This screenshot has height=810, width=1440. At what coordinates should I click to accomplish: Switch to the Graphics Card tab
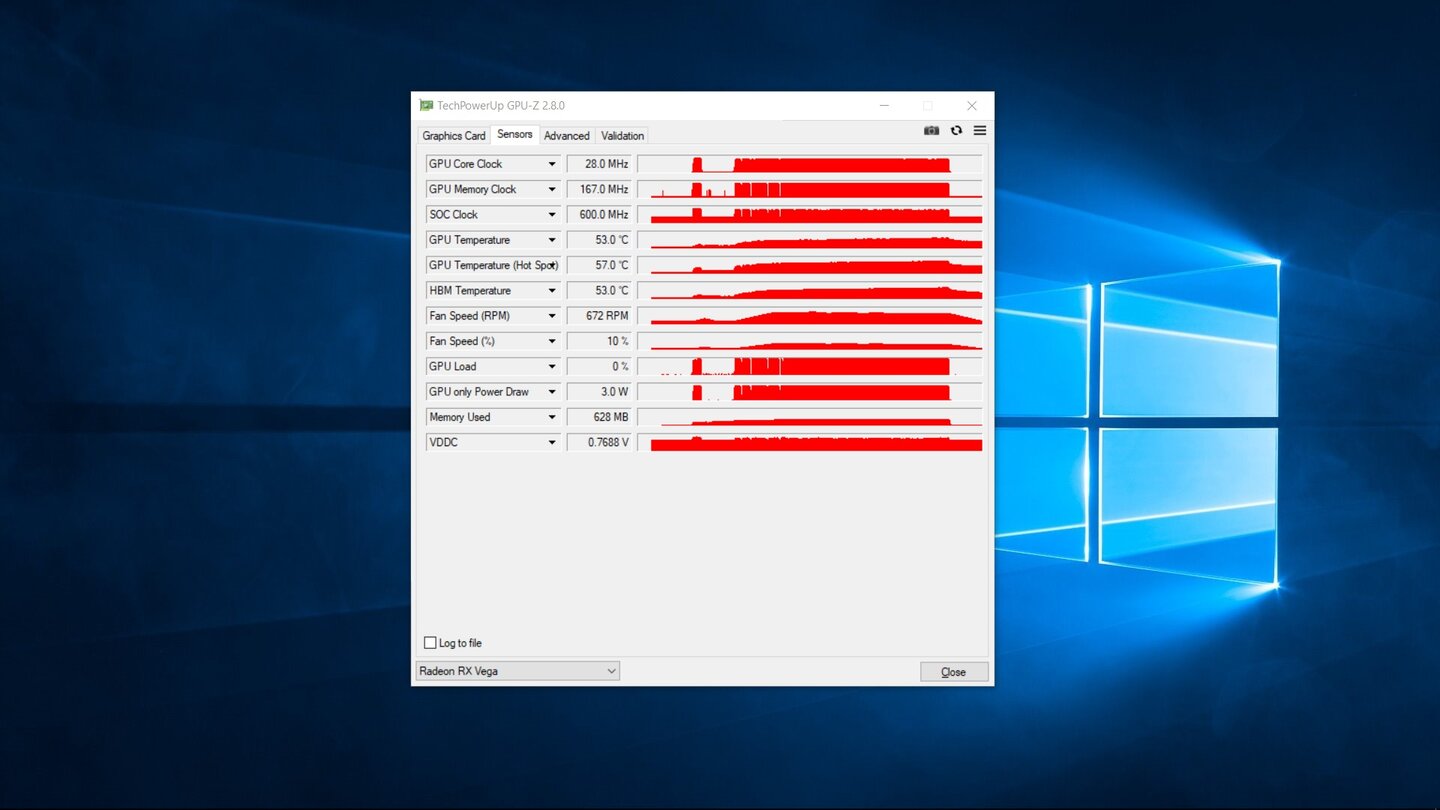[x=454, y=136]
